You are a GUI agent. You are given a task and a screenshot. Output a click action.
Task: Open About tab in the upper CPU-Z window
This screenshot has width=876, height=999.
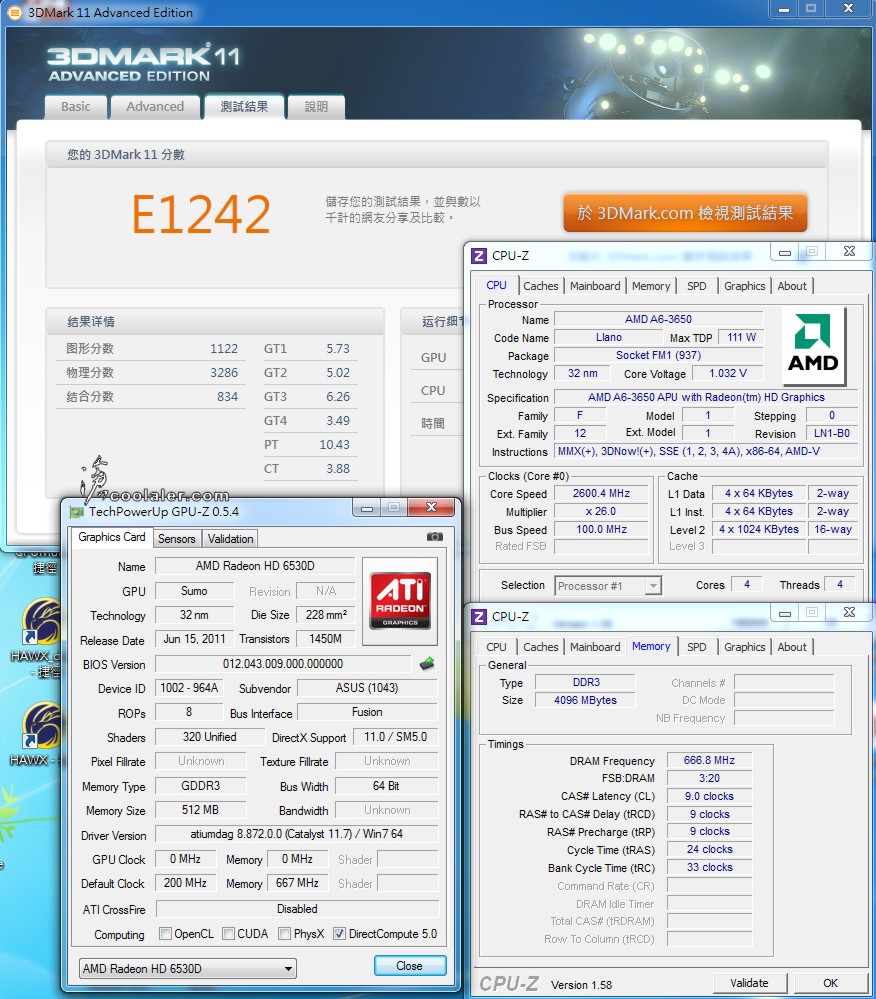(x=792, y=286)
